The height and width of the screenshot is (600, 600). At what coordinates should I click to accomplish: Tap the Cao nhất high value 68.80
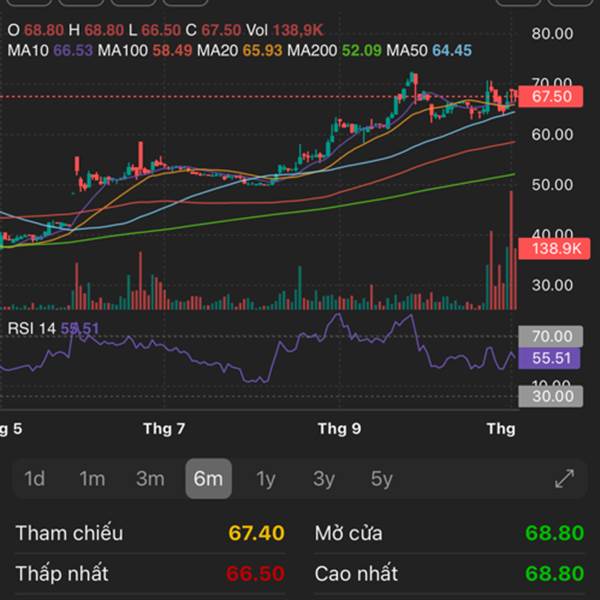(554, 574)
